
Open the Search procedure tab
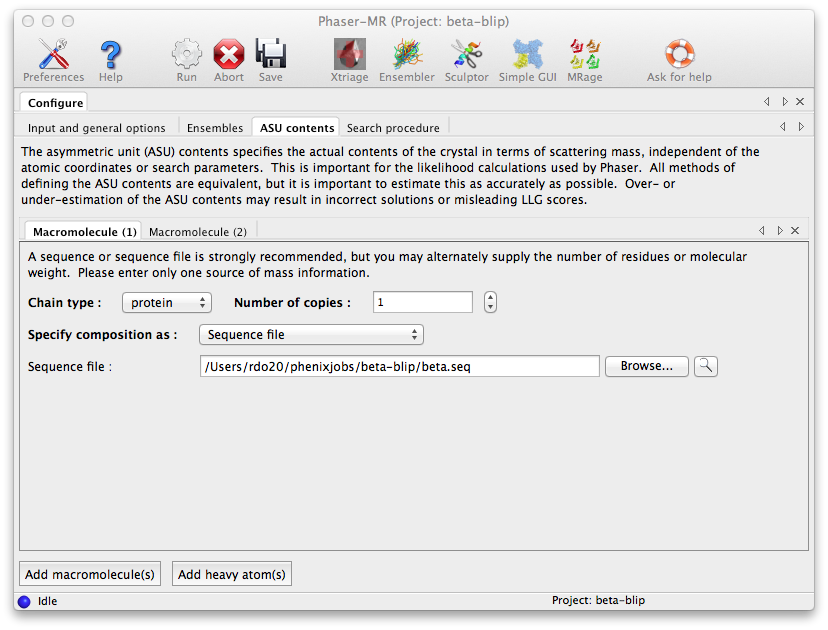click(x=394, y=127)
